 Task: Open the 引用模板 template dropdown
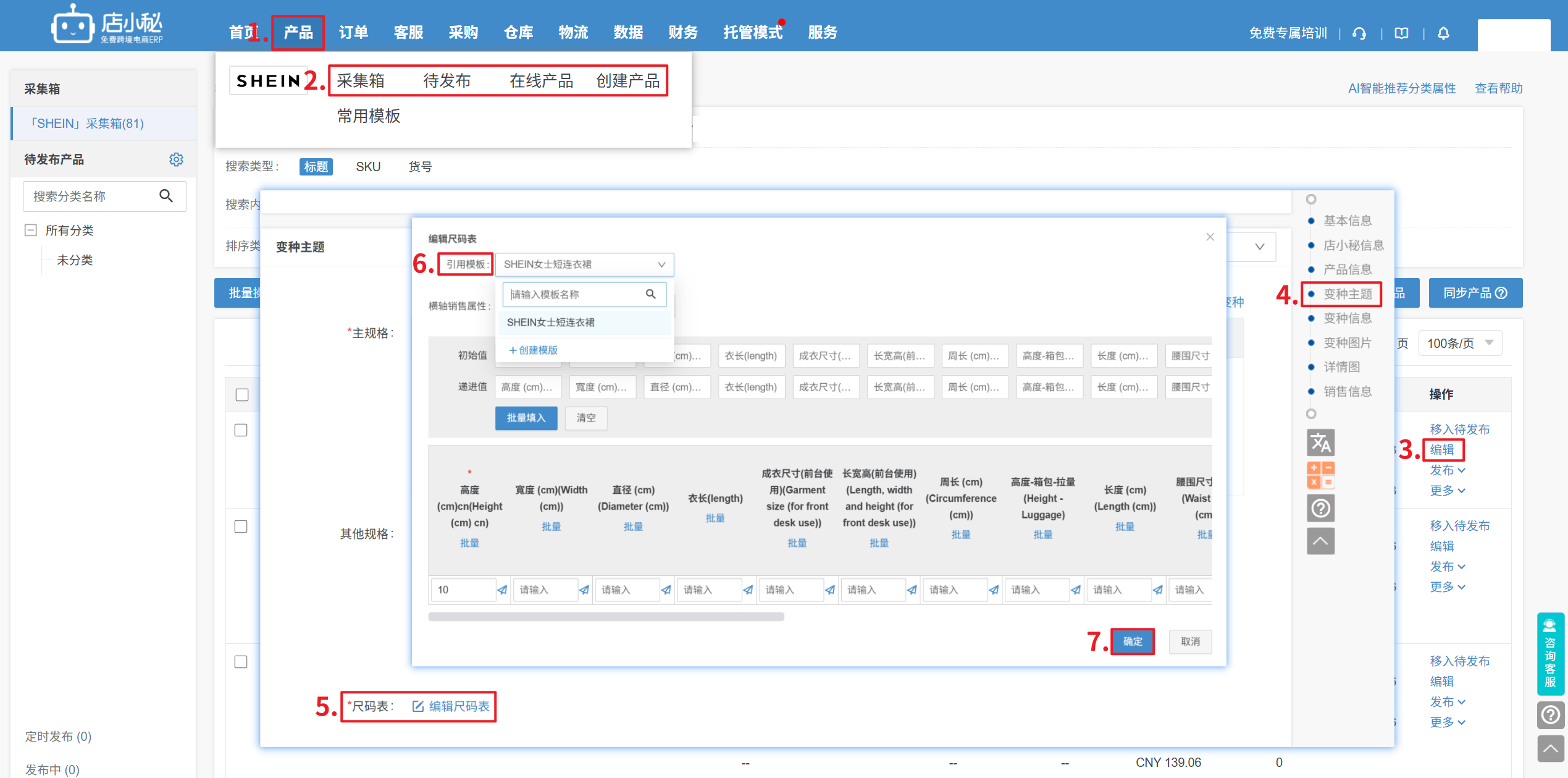[x=584, y=264]
